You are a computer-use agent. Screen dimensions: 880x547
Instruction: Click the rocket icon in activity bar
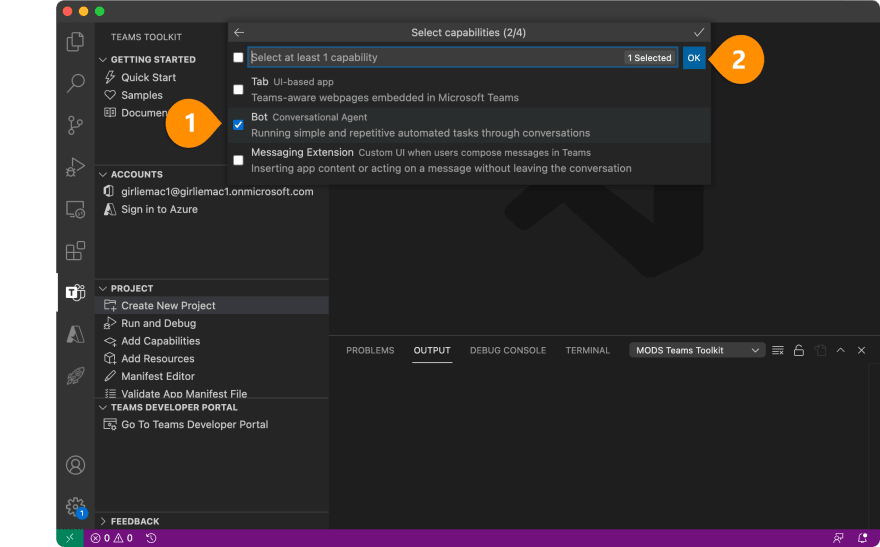75,376
